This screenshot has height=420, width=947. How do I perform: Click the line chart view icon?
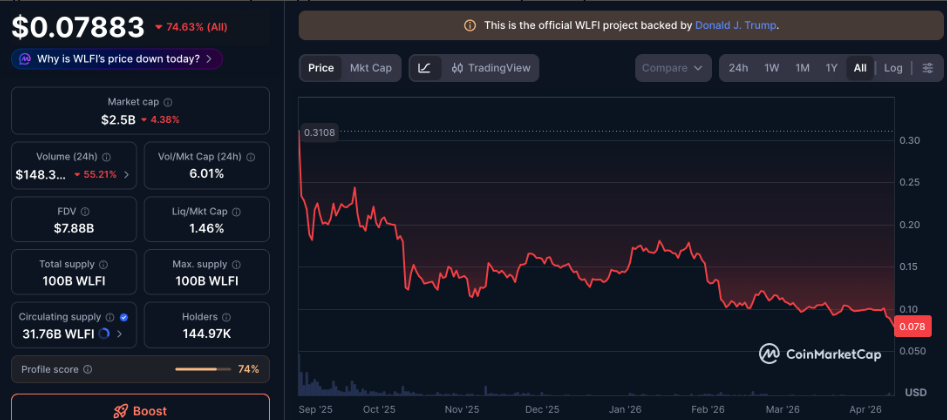point(425,68)
